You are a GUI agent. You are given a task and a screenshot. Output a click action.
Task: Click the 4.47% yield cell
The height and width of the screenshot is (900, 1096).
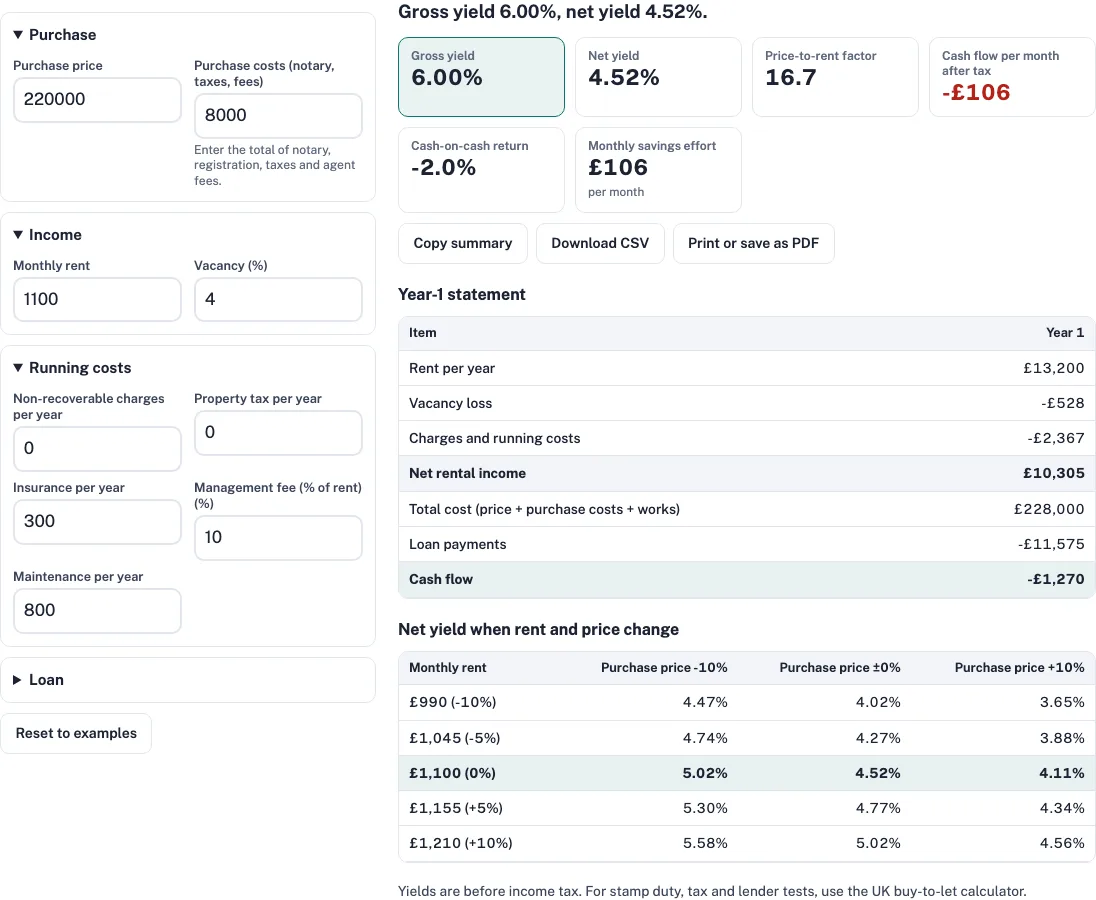pos(705,702)
